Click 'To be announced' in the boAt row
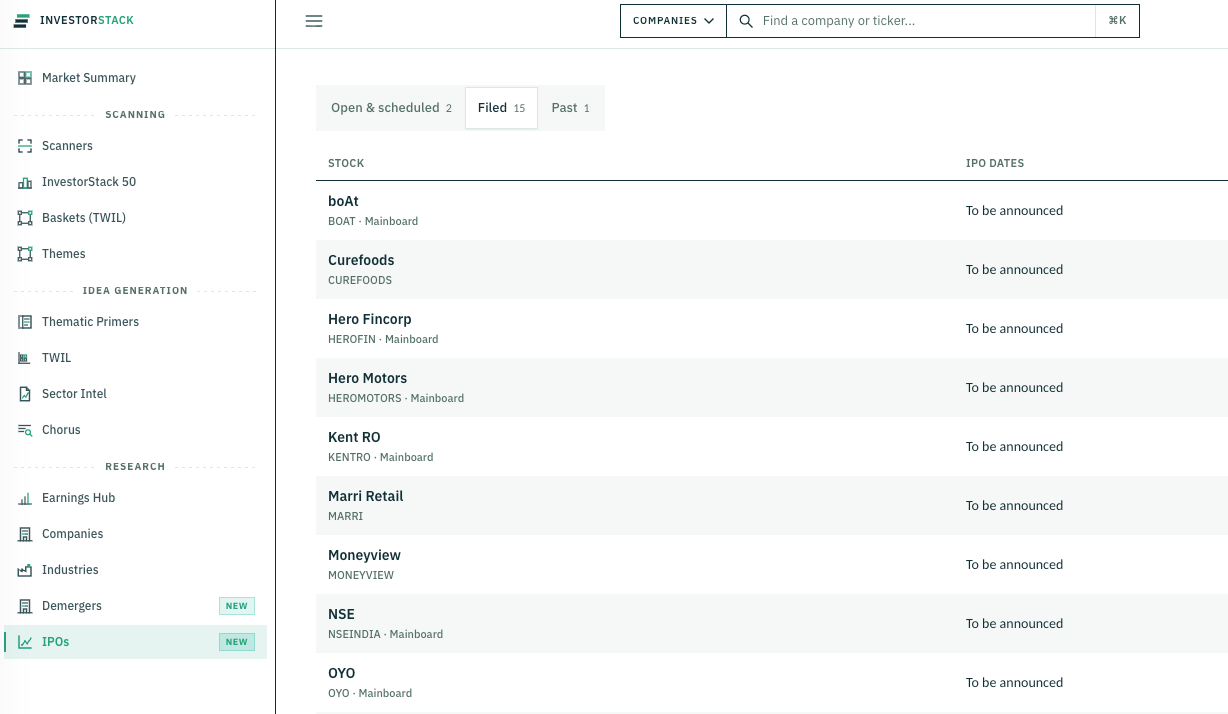The width and height of the screenshot is (1228, 714). tap(1014, 211)
